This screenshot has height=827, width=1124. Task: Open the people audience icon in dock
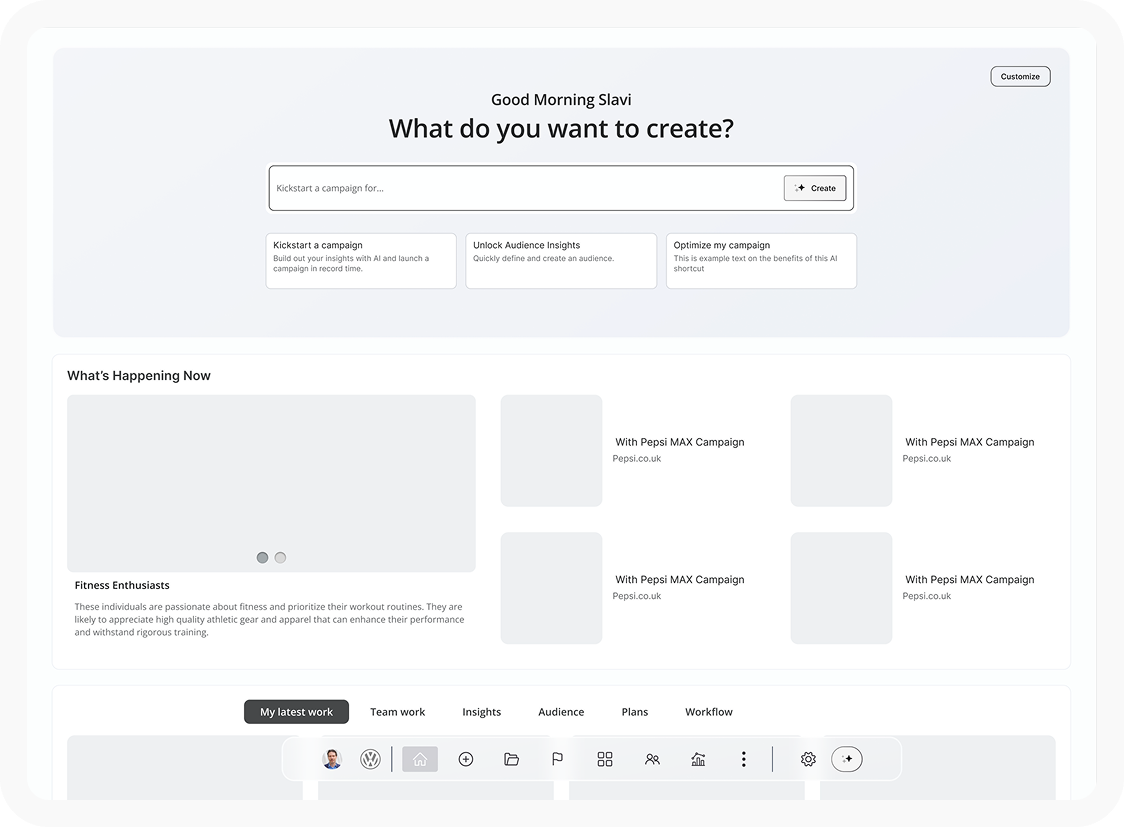[652, 759]
